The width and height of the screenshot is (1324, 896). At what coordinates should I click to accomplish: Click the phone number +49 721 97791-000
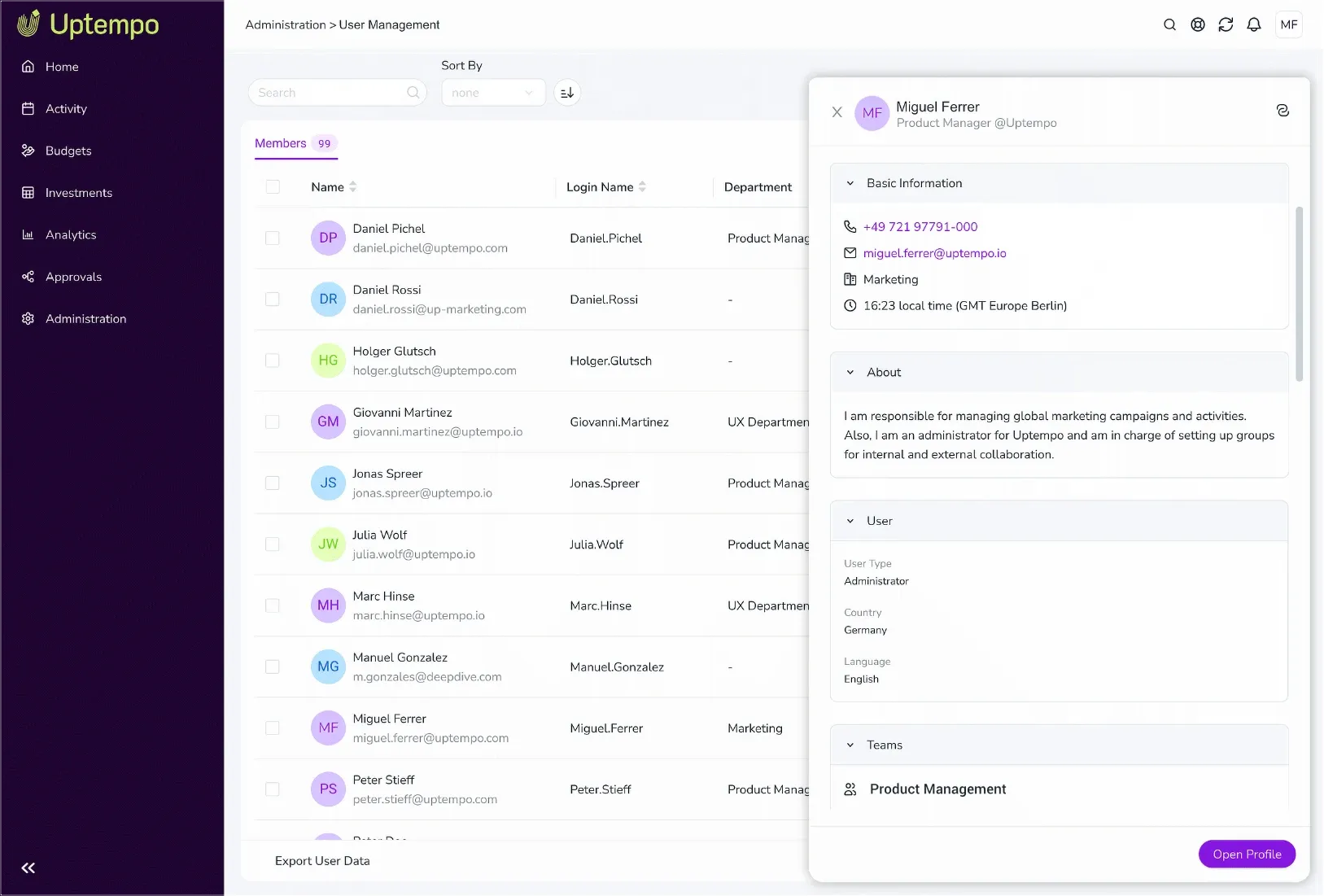click(920, 227)
